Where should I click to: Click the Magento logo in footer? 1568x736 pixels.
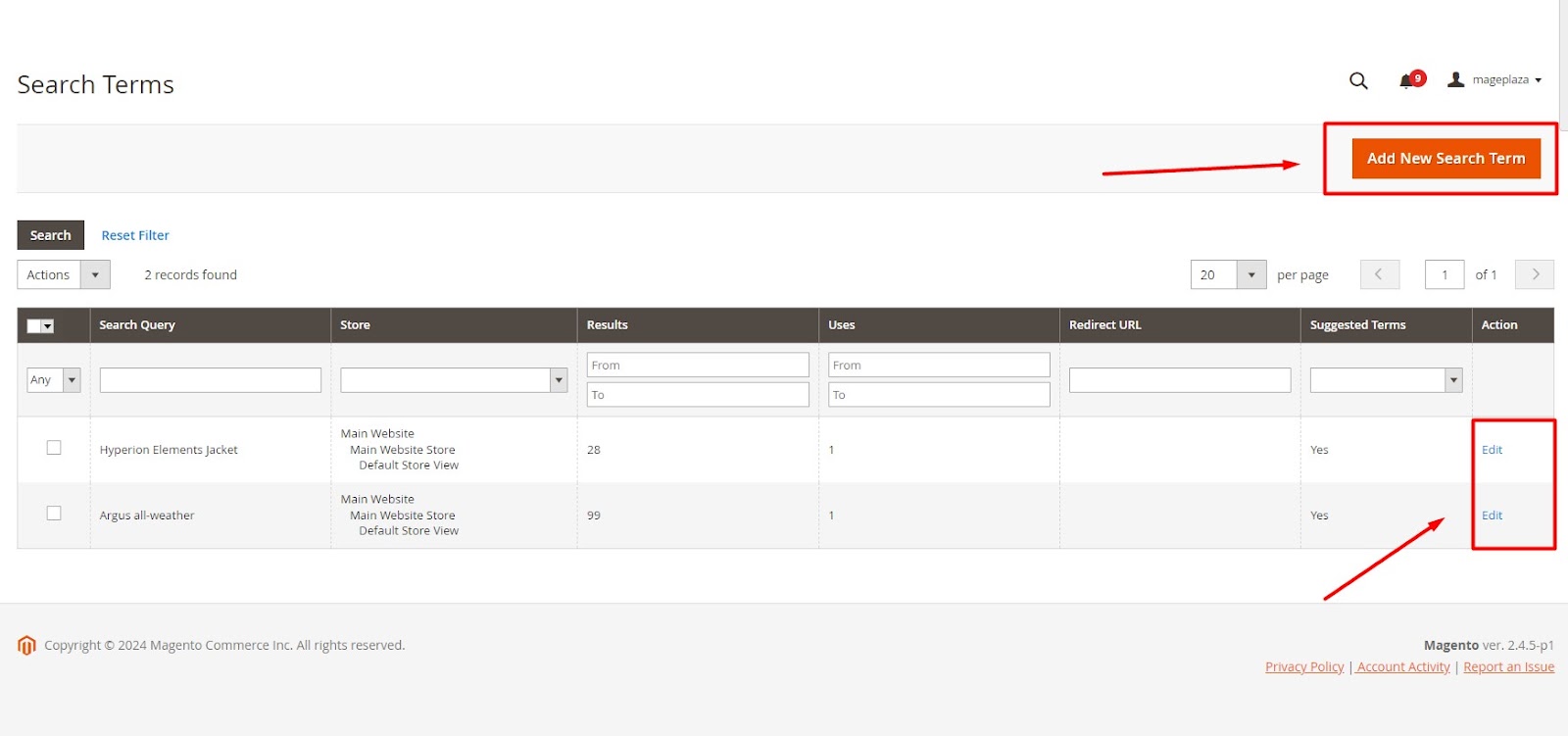tap(26, 645)
